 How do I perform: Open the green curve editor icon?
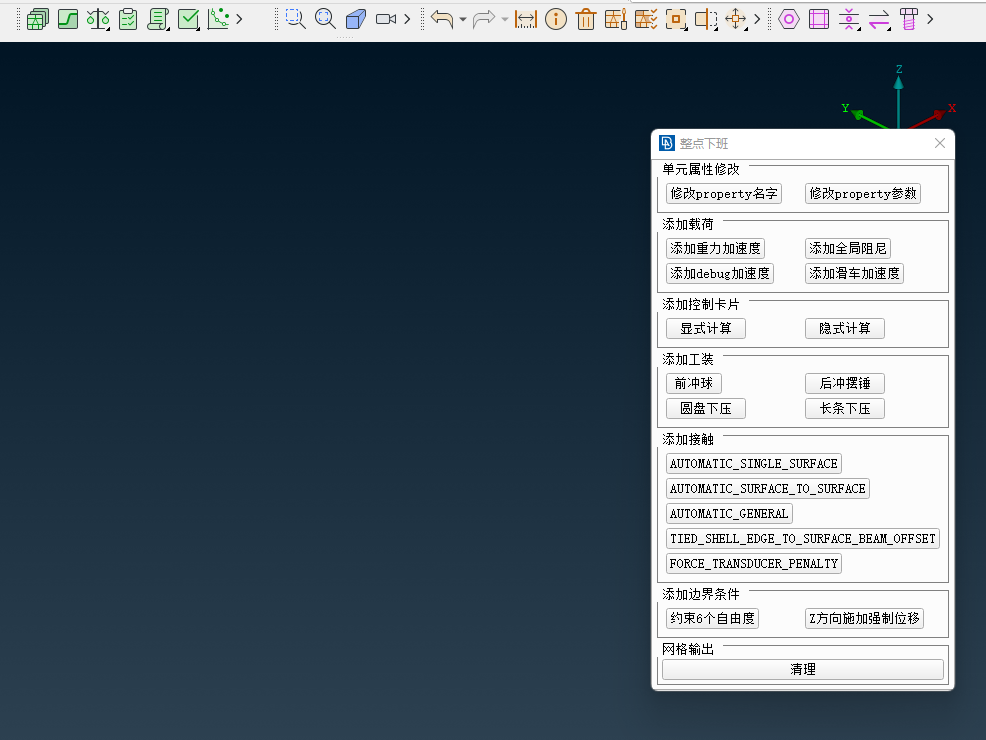coord(68,19)
